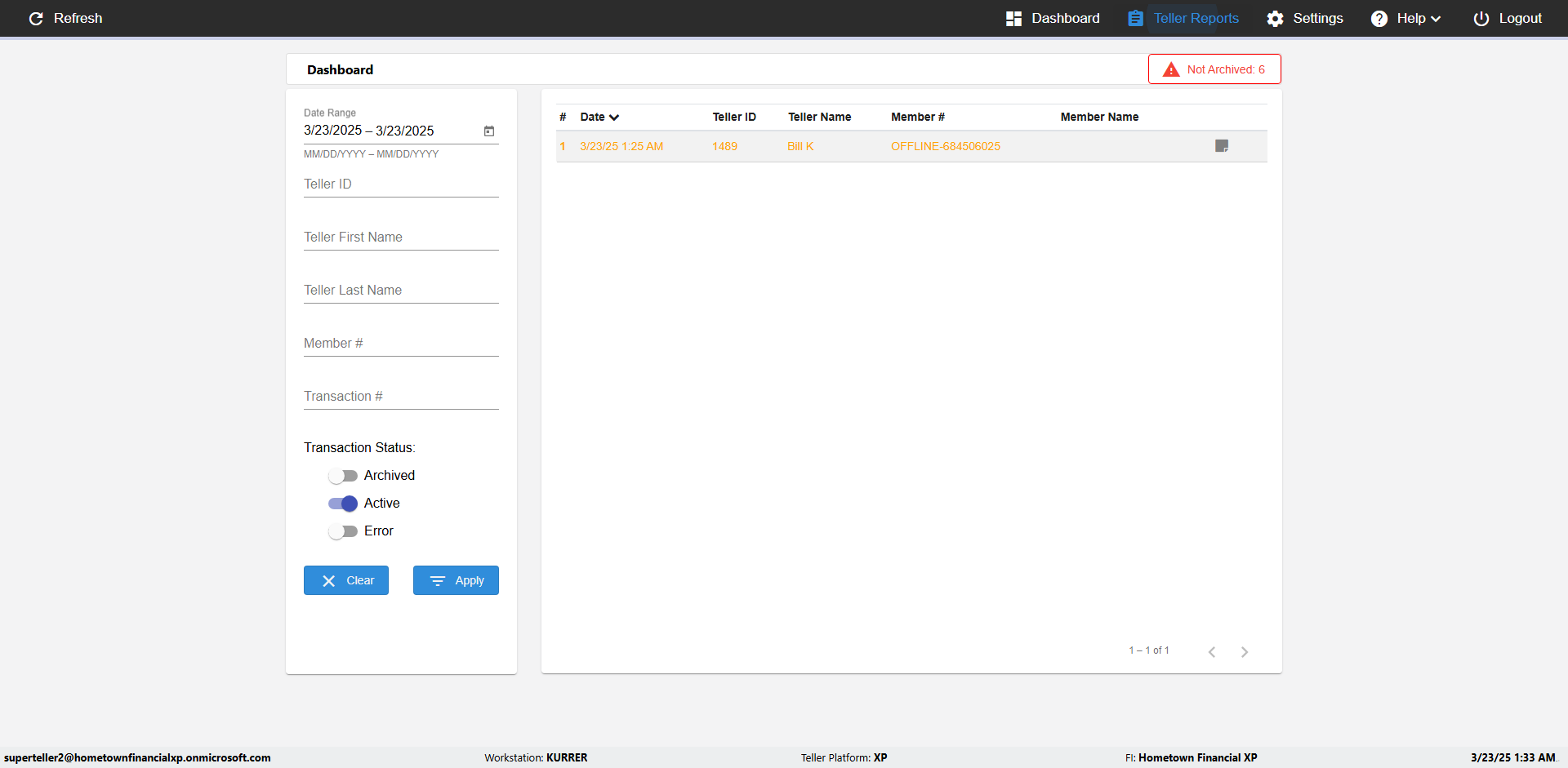Focus the Teller Last Name field
The image size is (1568, 768).
click(x=401, y=291)
